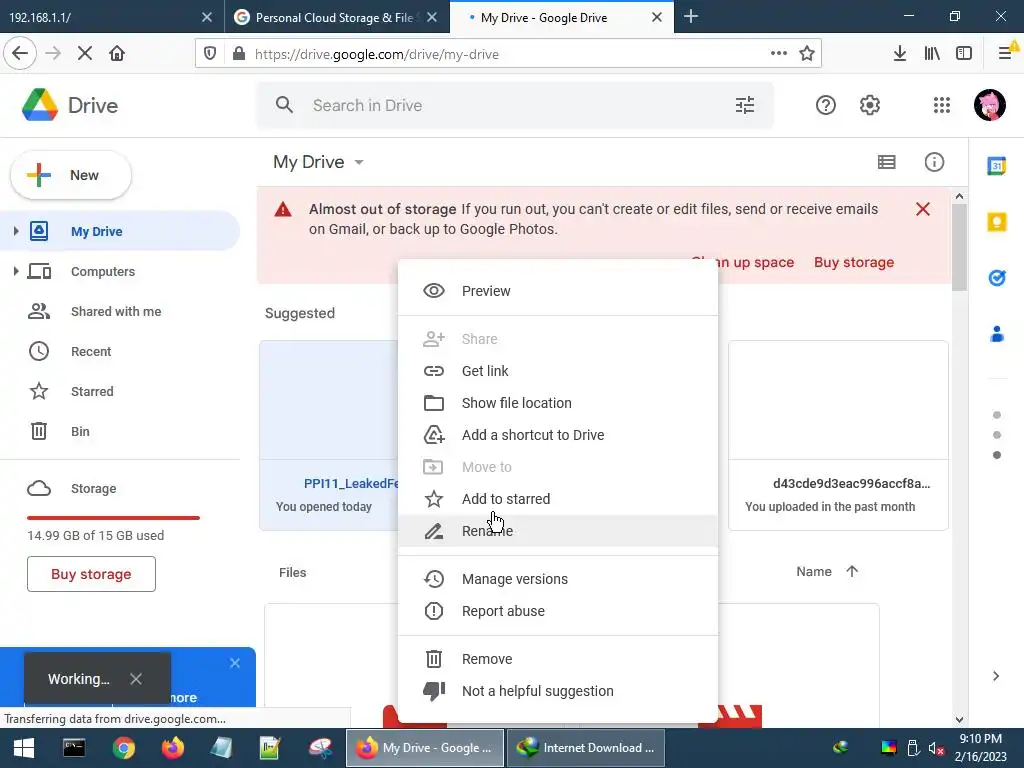
Task: Dismiss the storage warning banner
Action: pos(922,209)
